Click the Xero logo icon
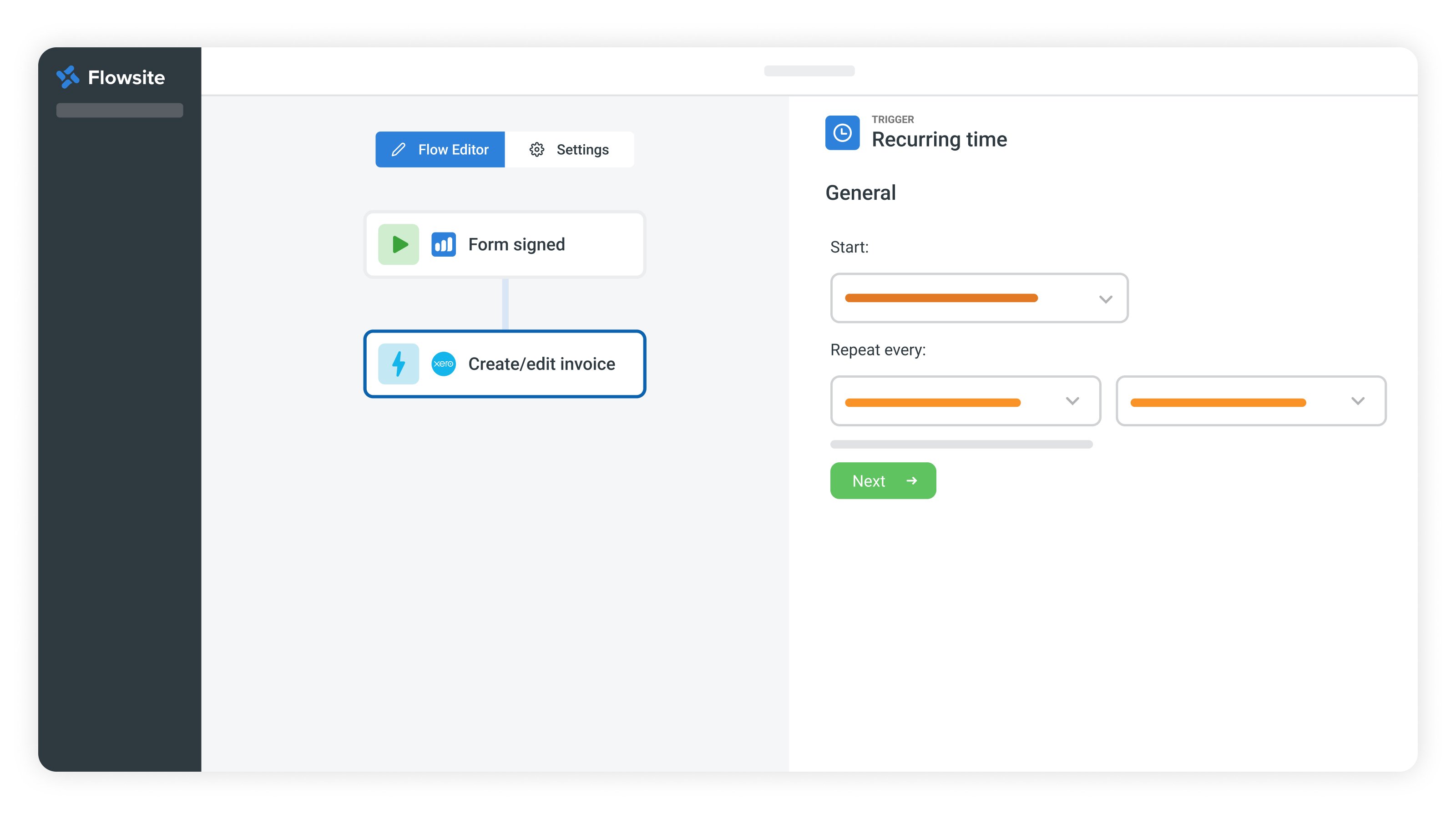Image resolution: width=1456 pixels, height=819 pixels. pos(443,364)
